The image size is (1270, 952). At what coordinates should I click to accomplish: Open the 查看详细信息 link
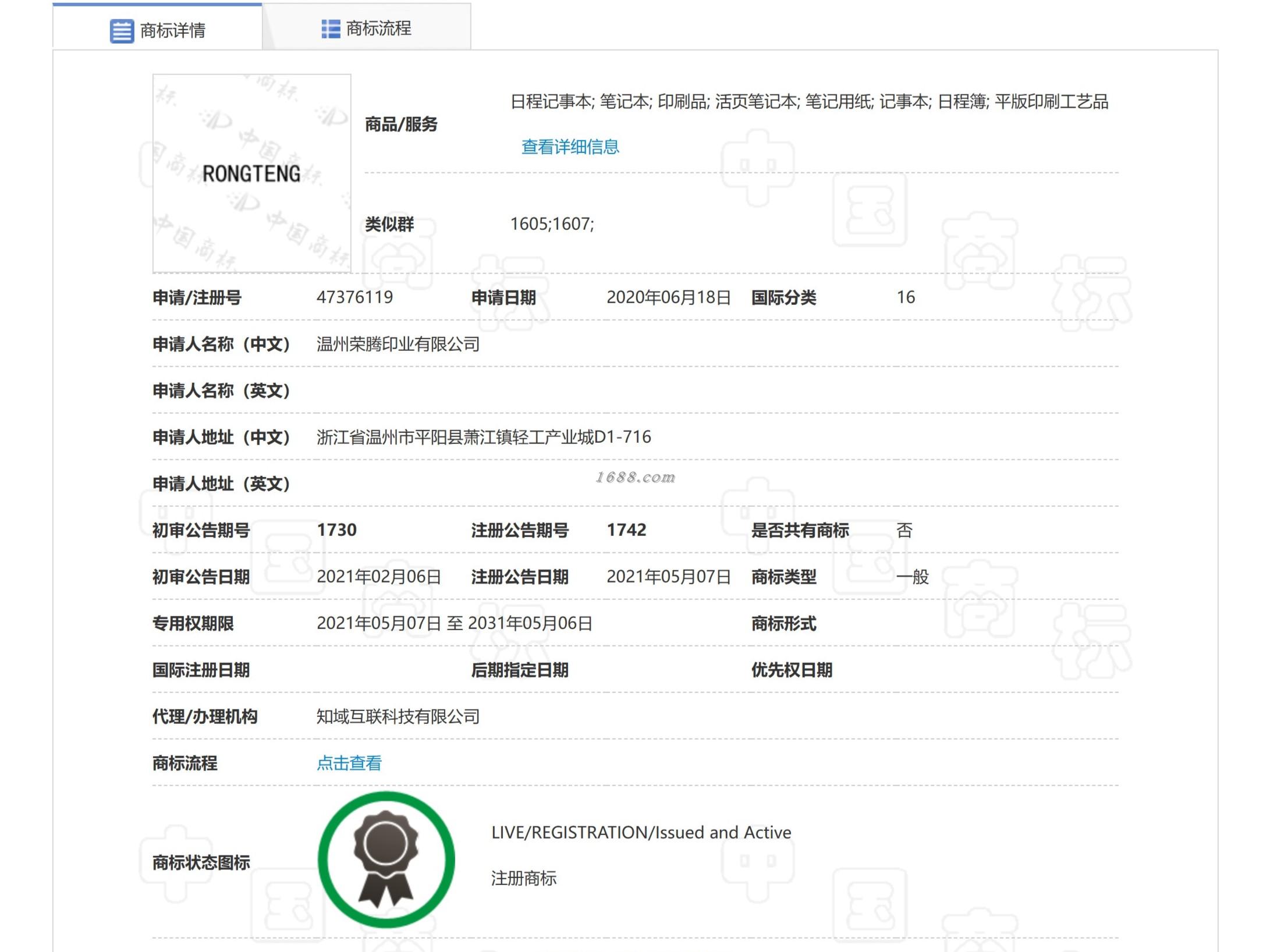point(570,147)
